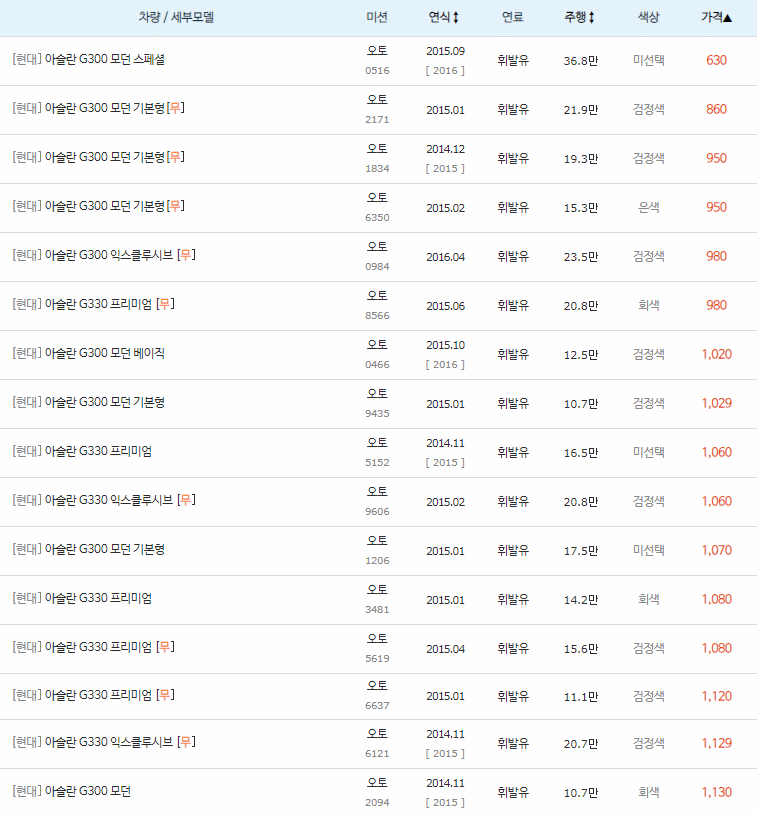Click the sort arrow on 연식 column
Image resolution: width=757 pixels, height=814 pixels.
point(457,15)
